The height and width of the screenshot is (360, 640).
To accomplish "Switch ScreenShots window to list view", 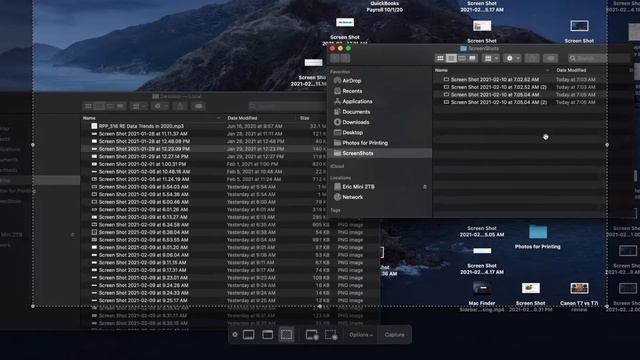I will tap(451, 58).
